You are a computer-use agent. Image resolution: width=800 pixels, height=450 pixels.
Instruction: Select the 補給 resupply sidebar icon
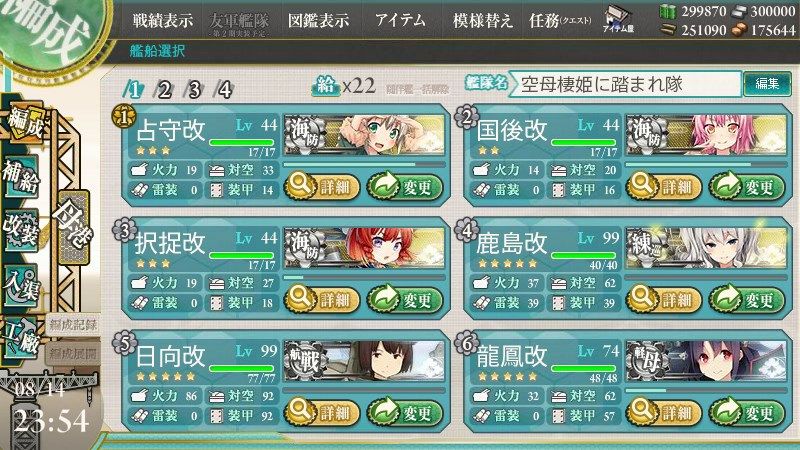click(21, 176)
